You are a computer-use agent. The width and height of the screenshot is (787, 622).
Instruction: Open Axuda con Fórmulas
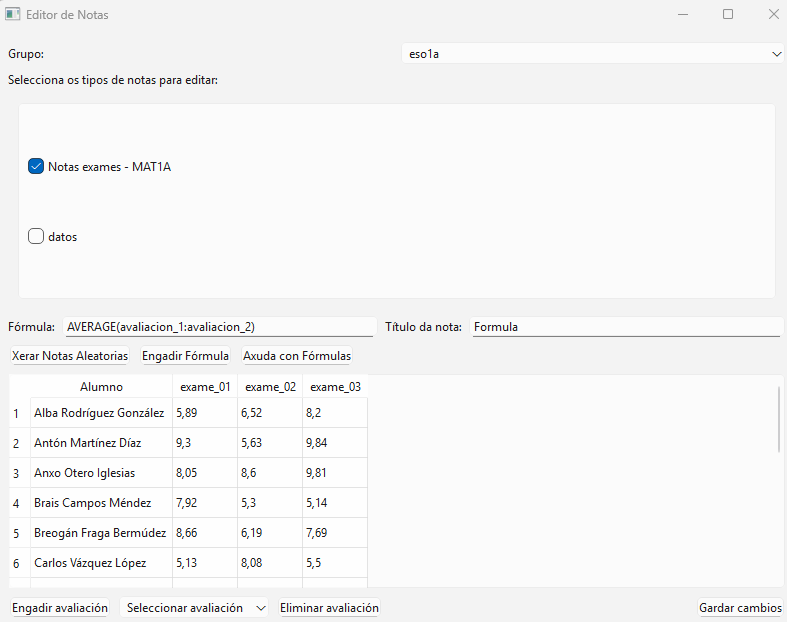tap(297, 356)
